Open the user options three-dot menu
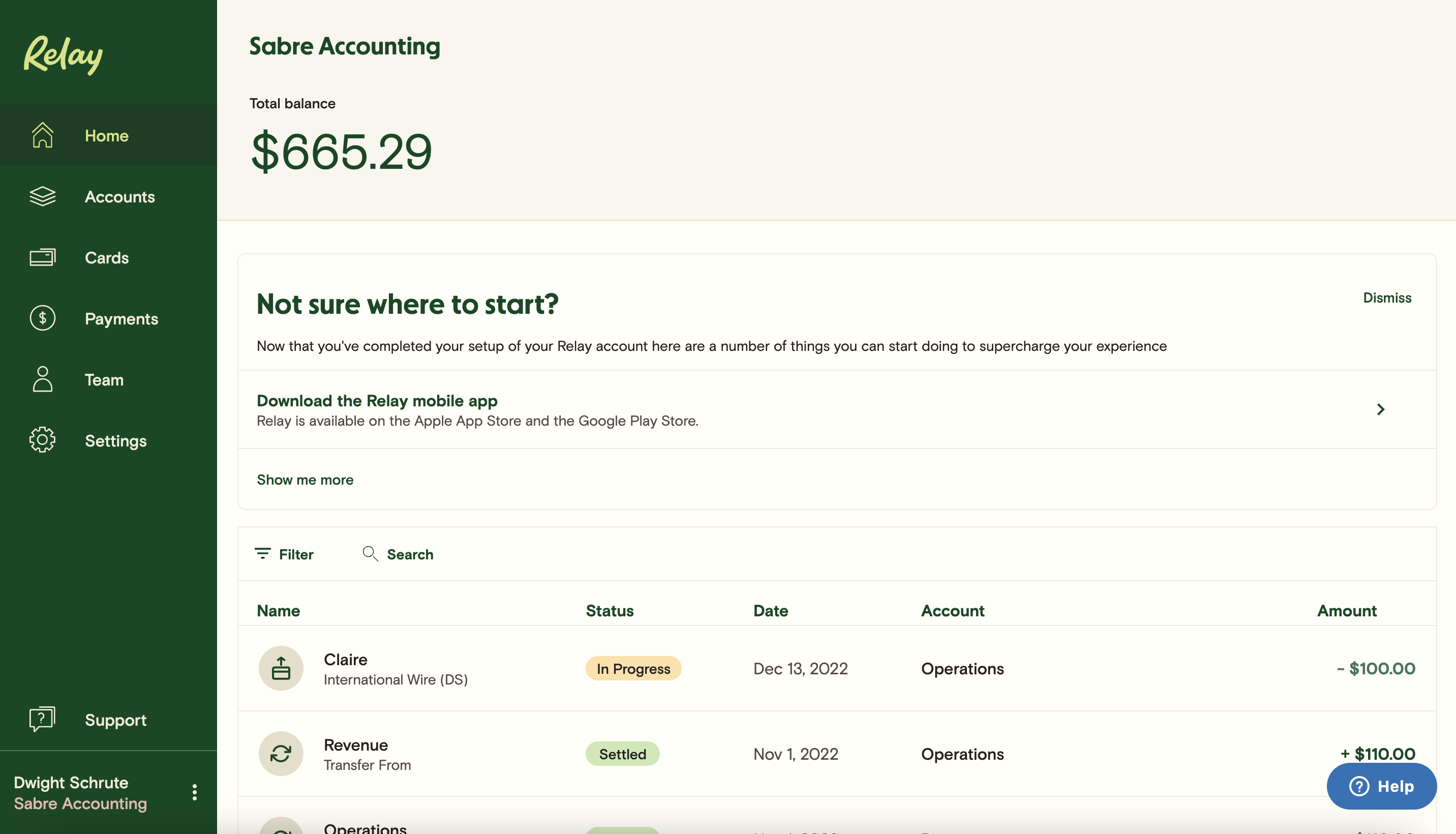1456x834 pixels. click(x=195, y=792)
